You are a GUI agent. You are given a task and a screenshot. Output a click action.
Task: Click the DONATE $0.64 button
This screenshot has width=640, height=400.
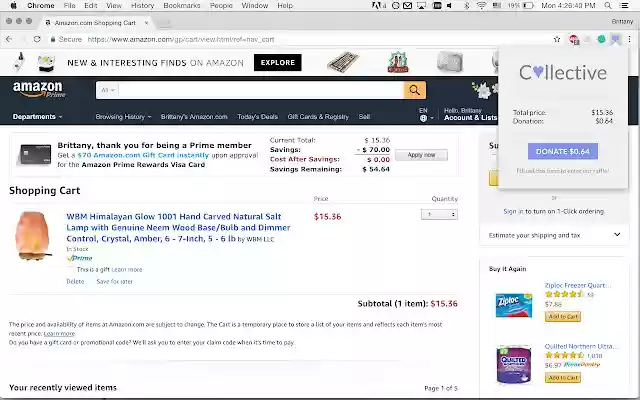pyautogui.click(x=562, y=151)
